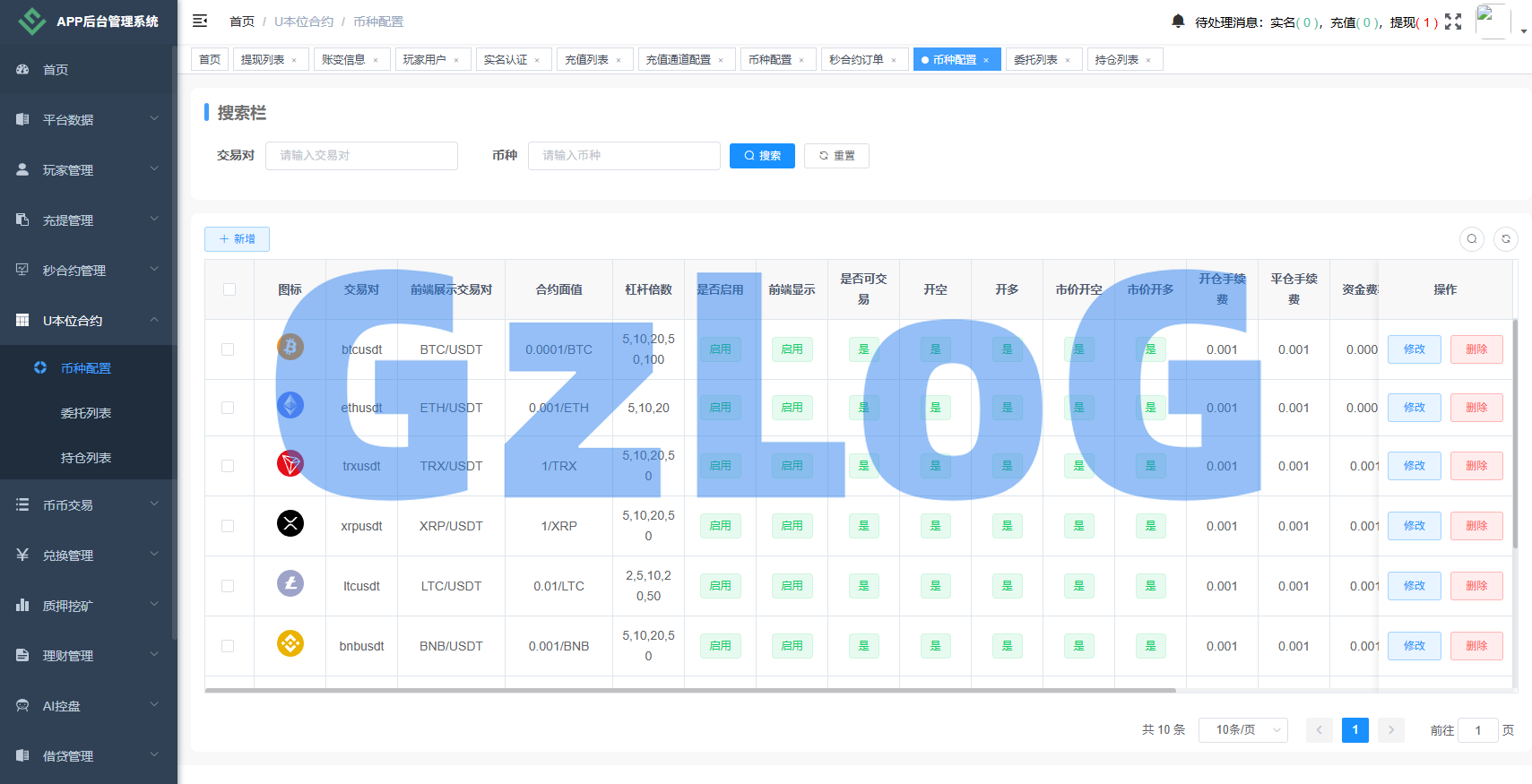1532x784 pixels.
Task: Collapse sidebar with hamburger menu icon
Action: [x=200, y=21]
